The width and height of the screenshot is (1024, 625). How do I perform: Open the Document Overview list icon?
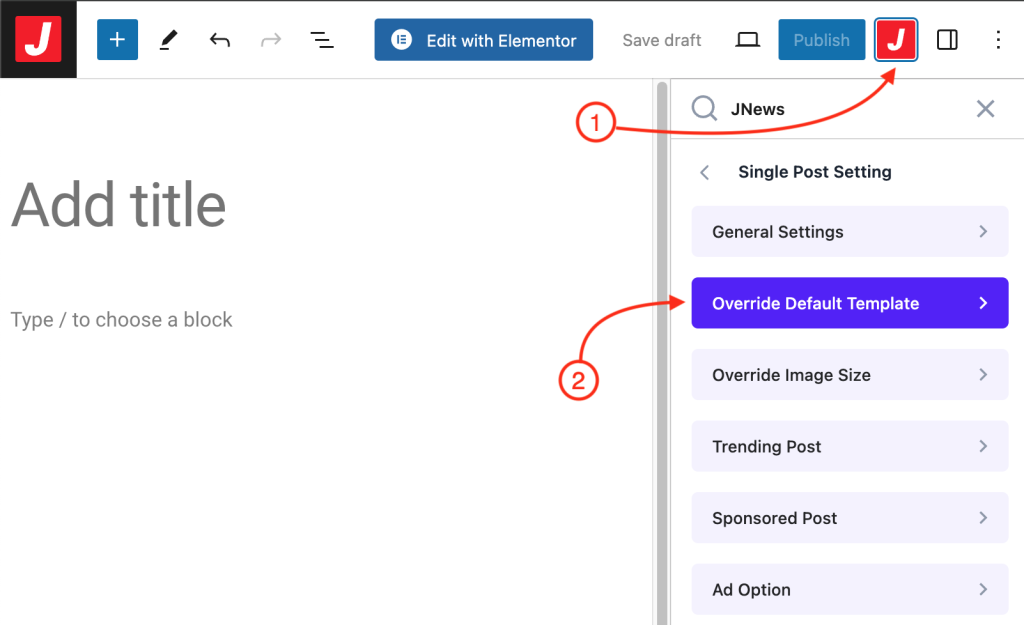[x=321, y=40]
